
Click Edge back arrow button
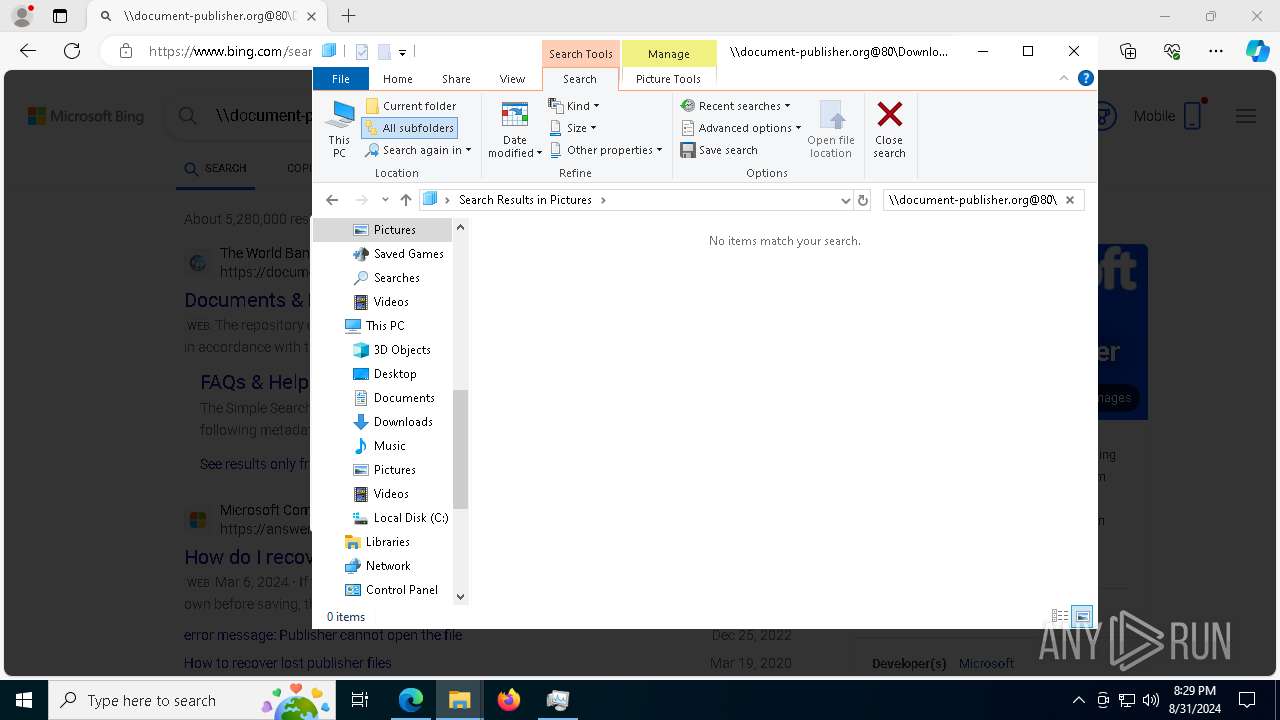tap(28, 51)
